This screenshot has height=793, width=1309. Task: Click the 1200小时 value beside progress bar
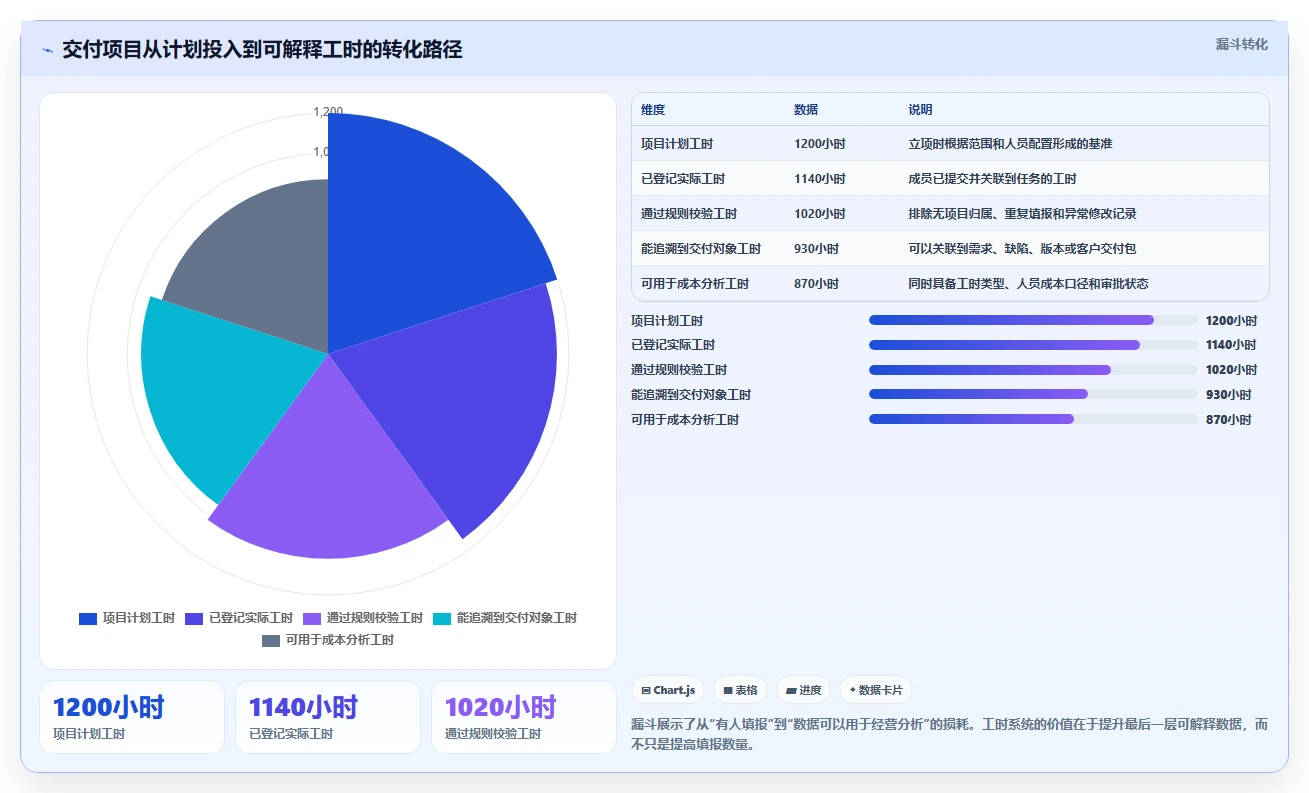coord(1232,321)
